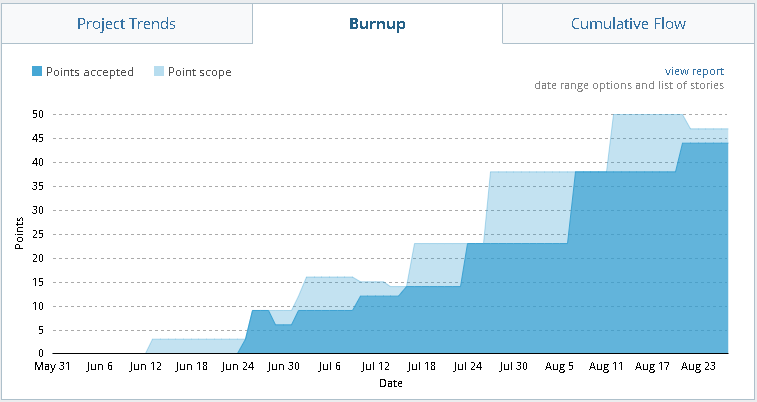Click the 'Jun 30' date axis label
This screenshot has height=402, width=757.
tap(283, 366)
